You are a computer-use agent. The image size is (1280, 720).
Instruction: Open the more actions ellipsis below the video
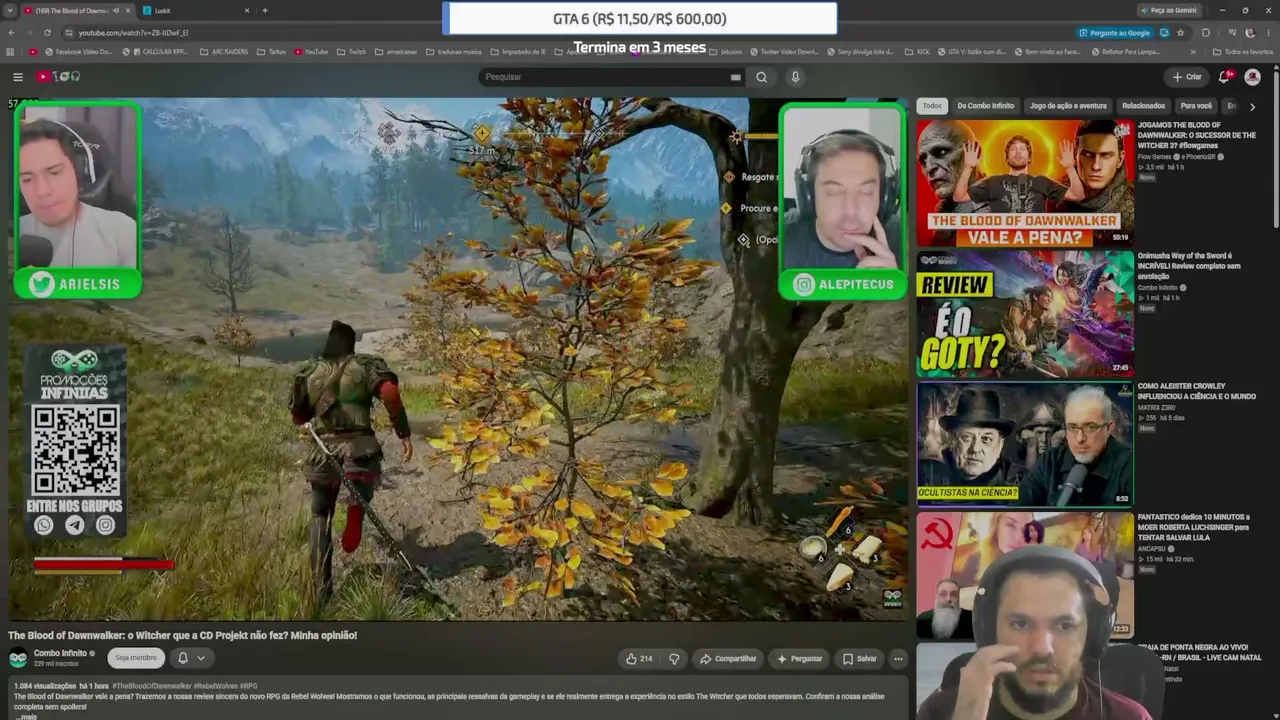click(x=898, y=658)
